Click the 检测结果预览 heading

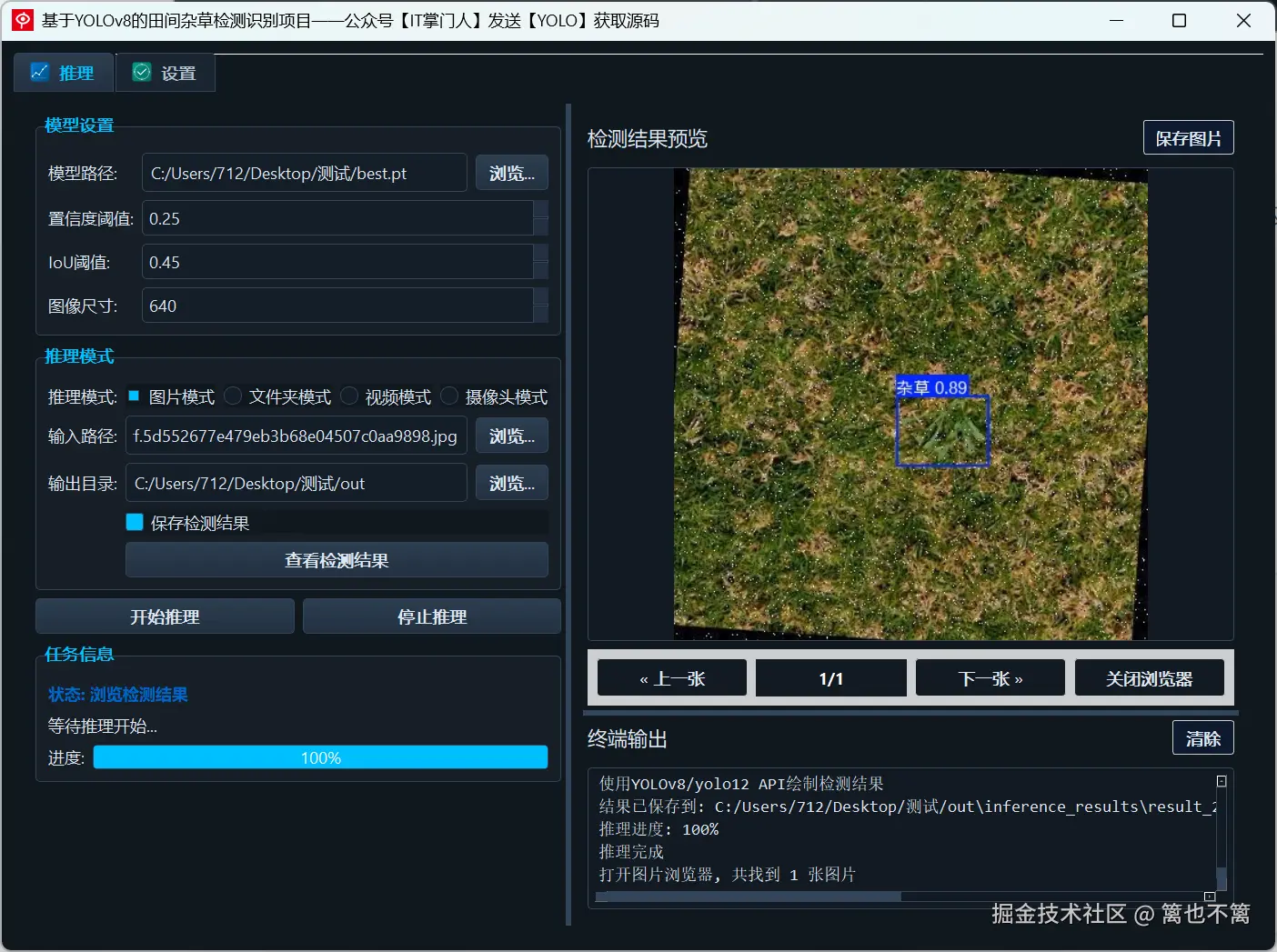click(x=648, y=138)
